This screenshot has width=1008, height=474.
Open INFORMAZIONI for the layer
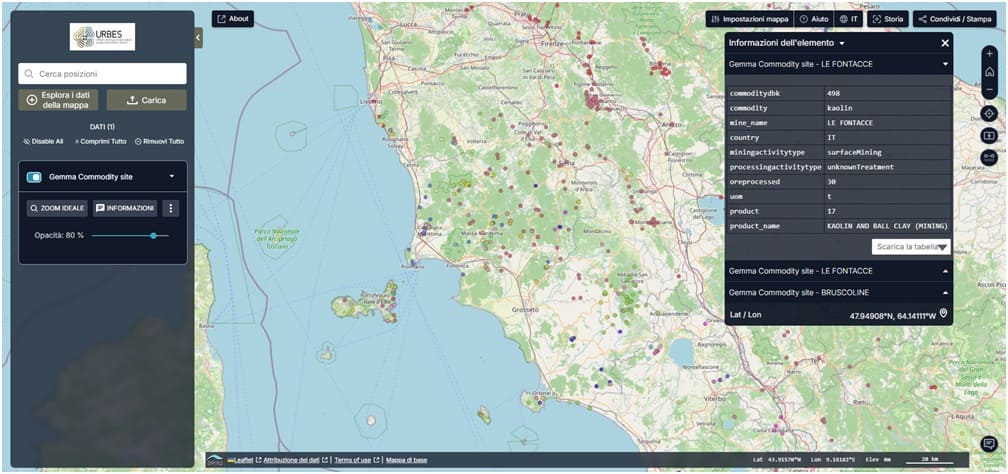[x=125, y=208]
